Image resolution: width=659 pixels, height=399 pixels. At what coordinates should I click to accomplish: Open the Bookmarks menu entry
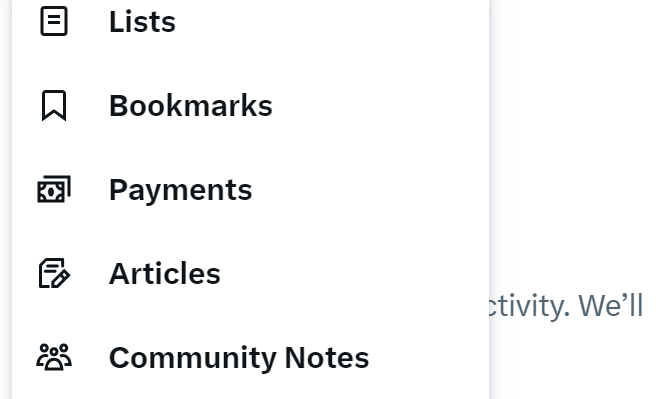(250, 106)
